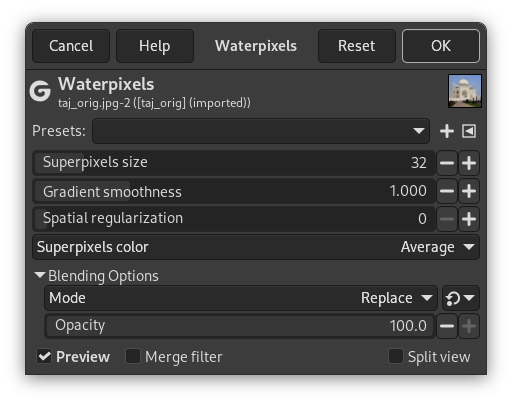Open the blending Mode dropdown
512x403 pixels.
(241, 298)
